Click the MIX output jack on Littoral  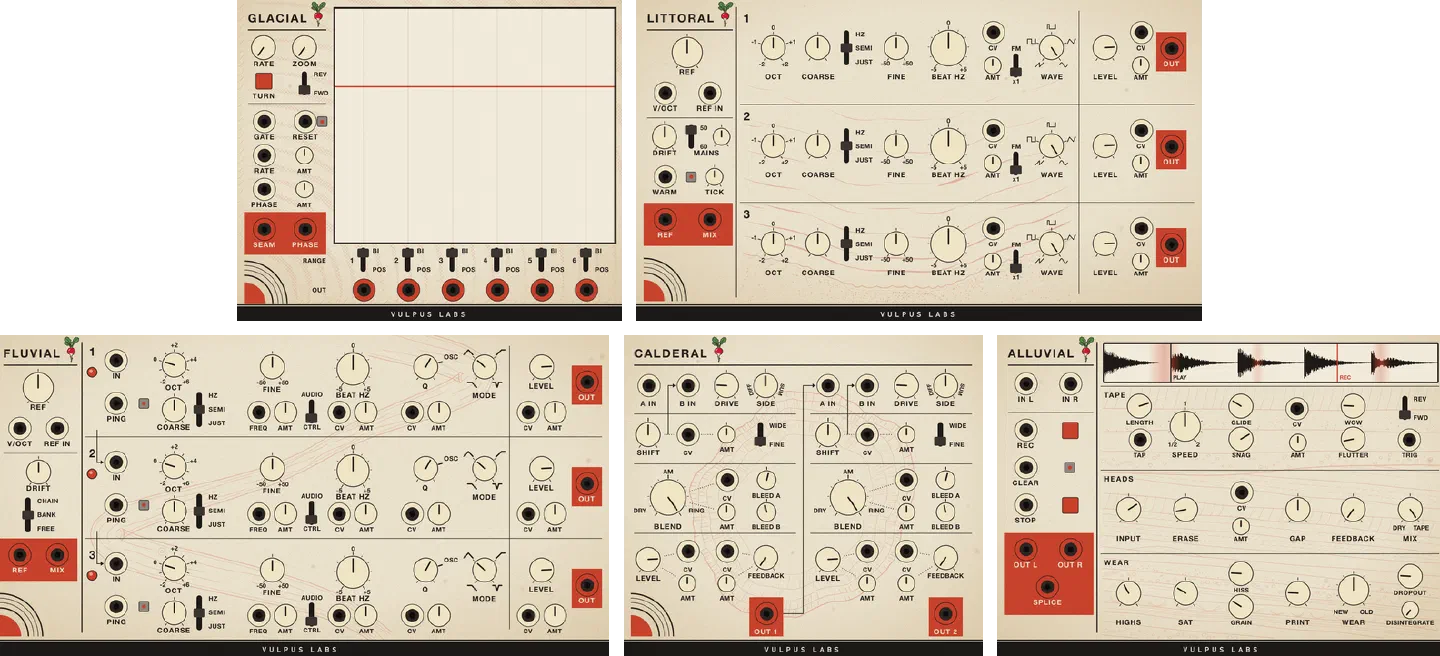click(711, 219)
